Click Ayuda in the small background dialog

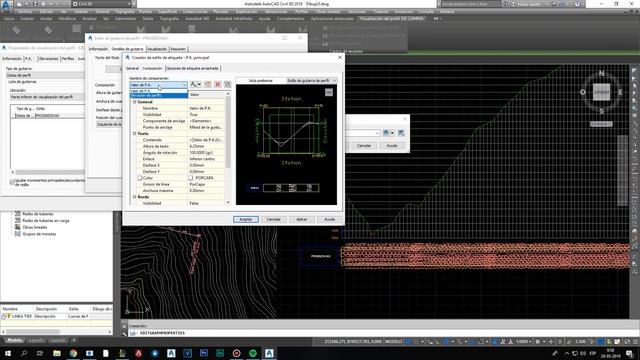tap(392, 146)
